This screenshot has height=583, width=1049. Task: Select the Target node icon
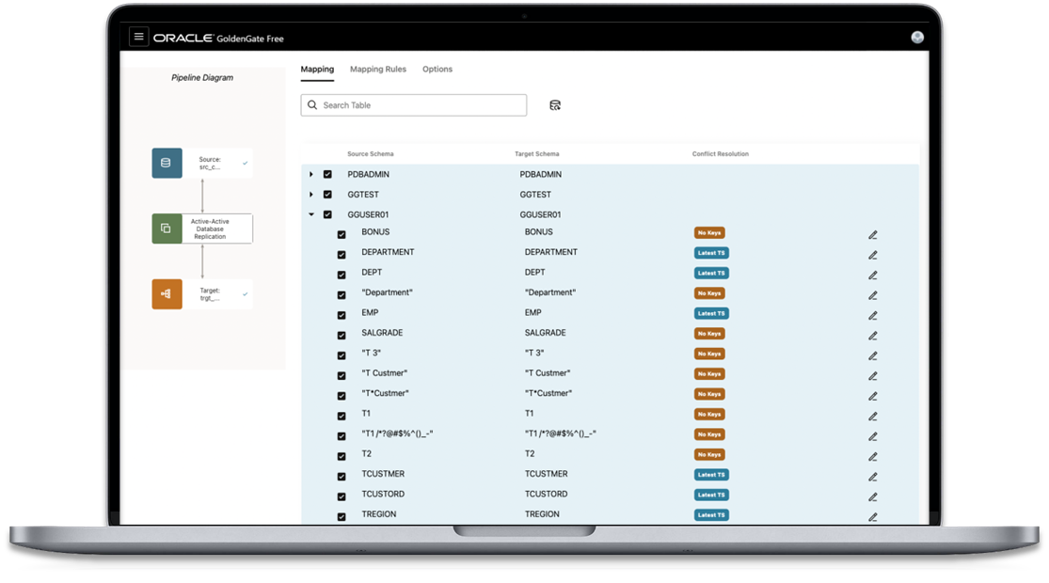[167, 294]
